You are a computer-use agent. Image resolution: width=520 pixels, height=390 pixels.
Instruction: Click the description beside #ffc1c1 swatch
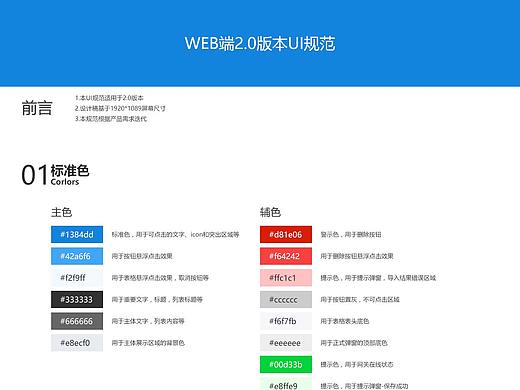378,278
